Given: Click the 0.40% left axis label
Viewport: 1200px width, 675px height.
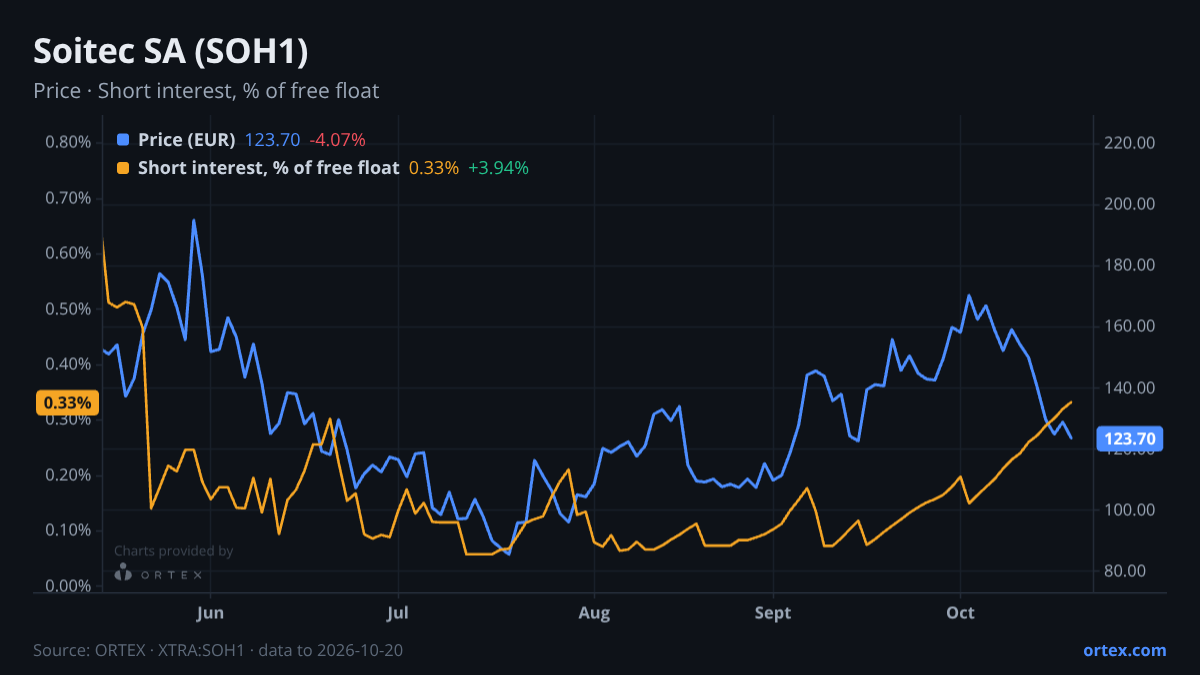Looking at the screenshot, I should (68, 364).
